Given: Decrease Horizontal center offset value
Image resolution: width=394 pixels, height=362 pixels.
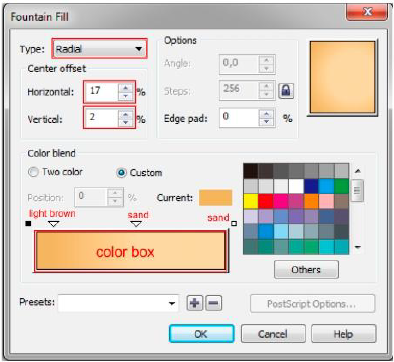Looking at the screenshot, I should click(125, 96).
